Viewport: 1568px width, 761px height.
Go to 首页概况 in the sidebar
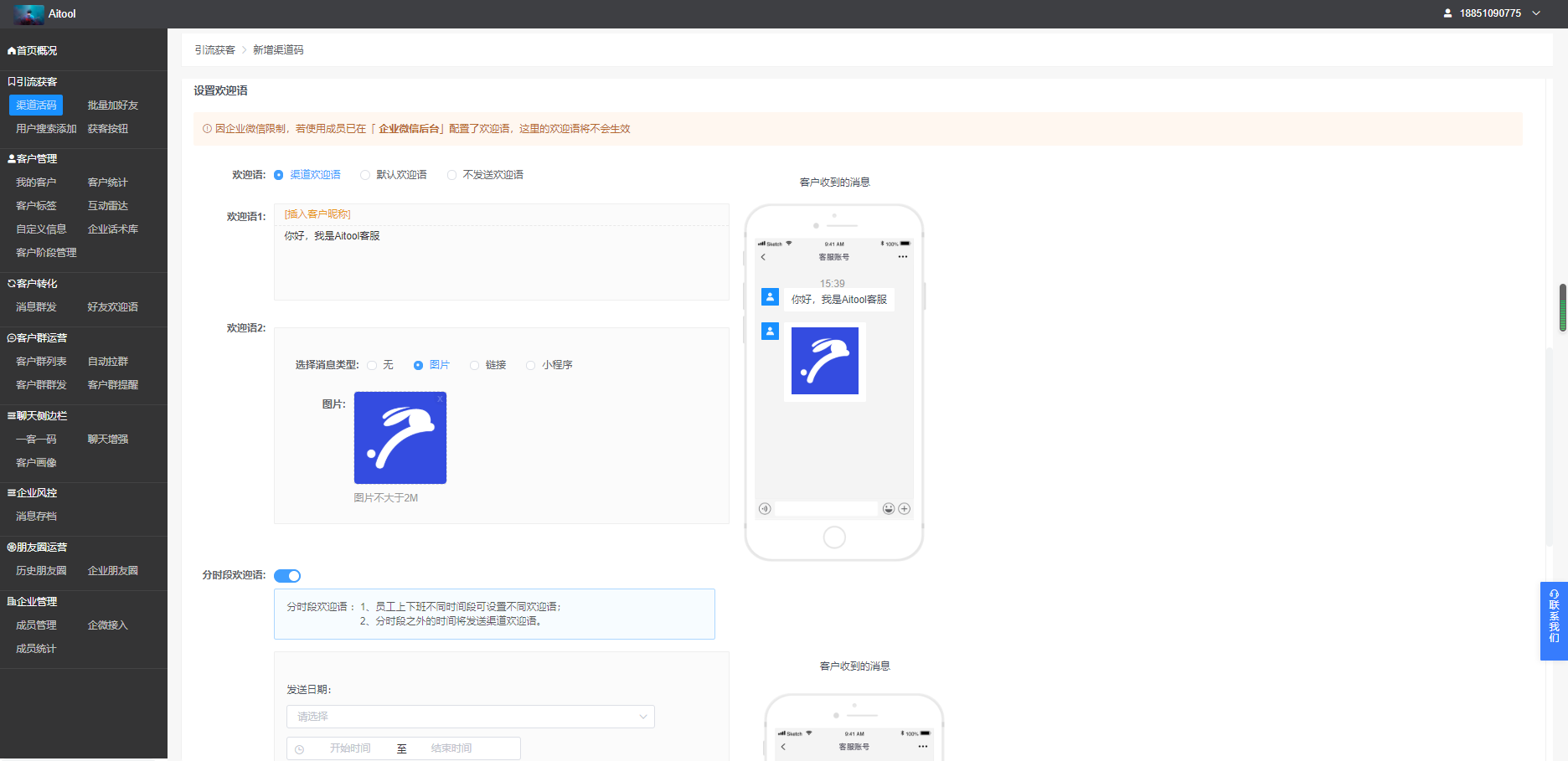[x=37, y=51]
